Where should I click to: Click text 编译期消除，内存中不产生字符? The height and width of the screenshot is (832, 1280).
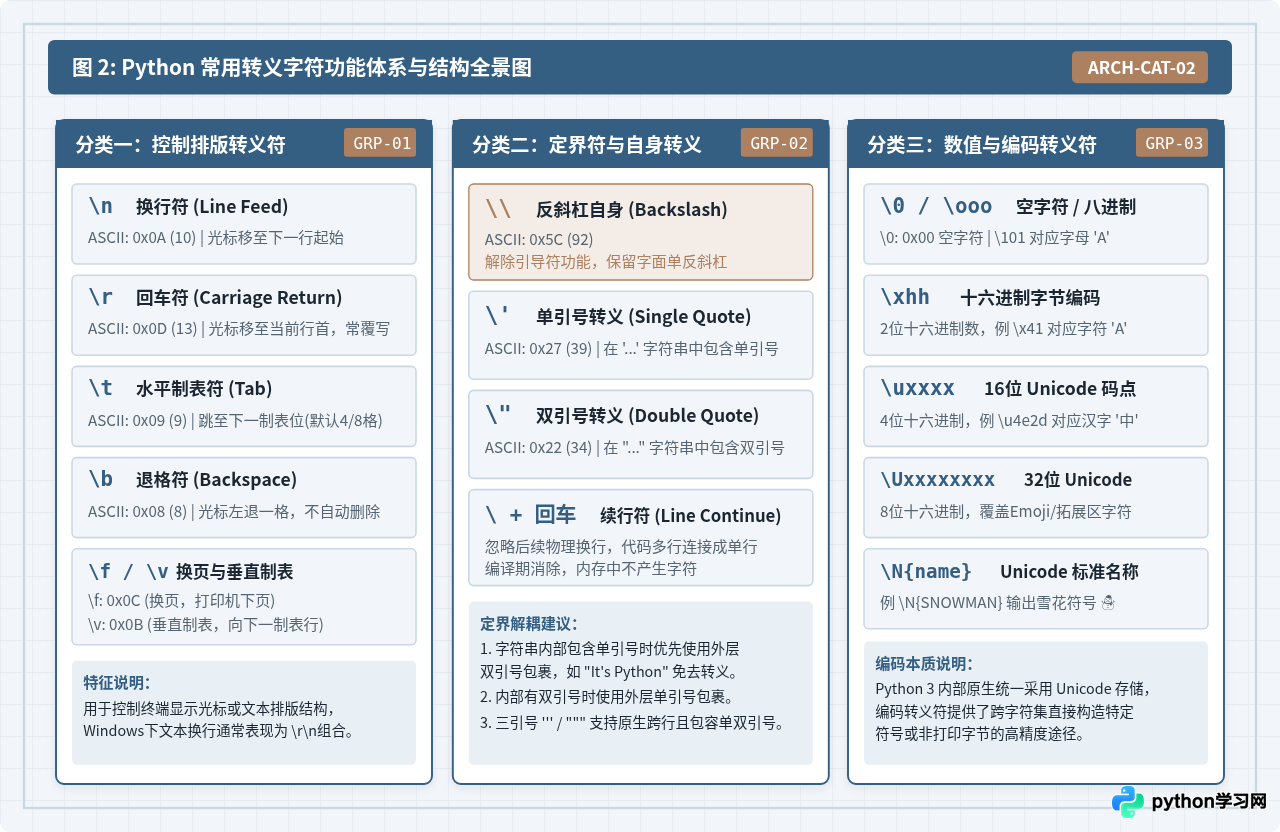tap(591, 568)
